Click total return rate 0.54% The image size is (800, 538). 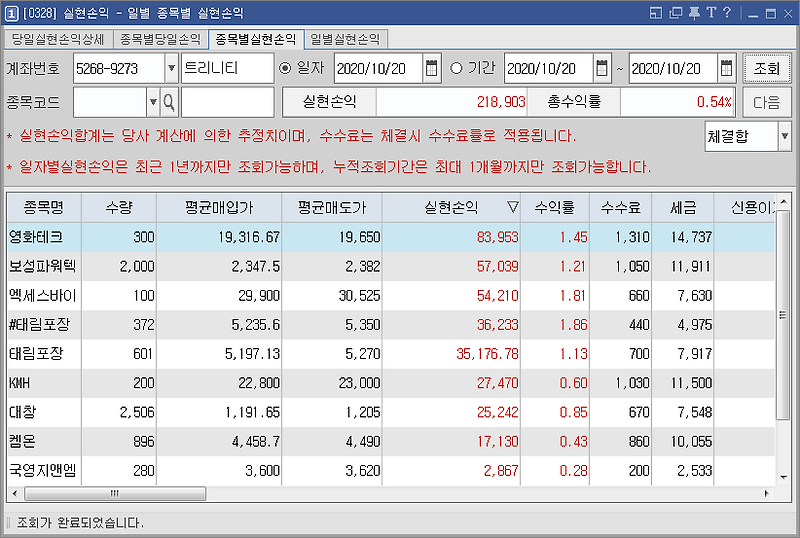(714, 102)
